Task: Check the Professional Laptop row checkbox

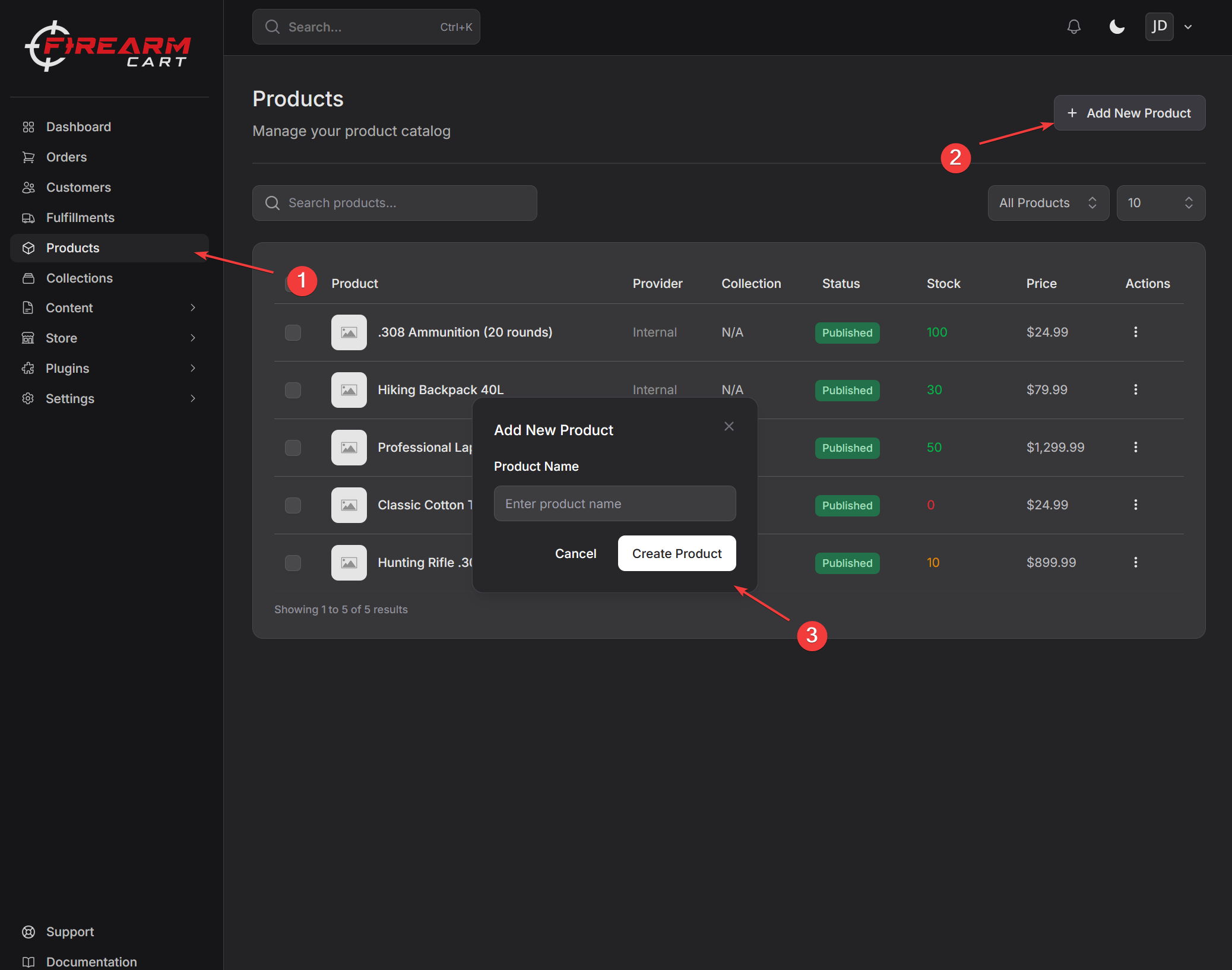Action: click(293, 448)
